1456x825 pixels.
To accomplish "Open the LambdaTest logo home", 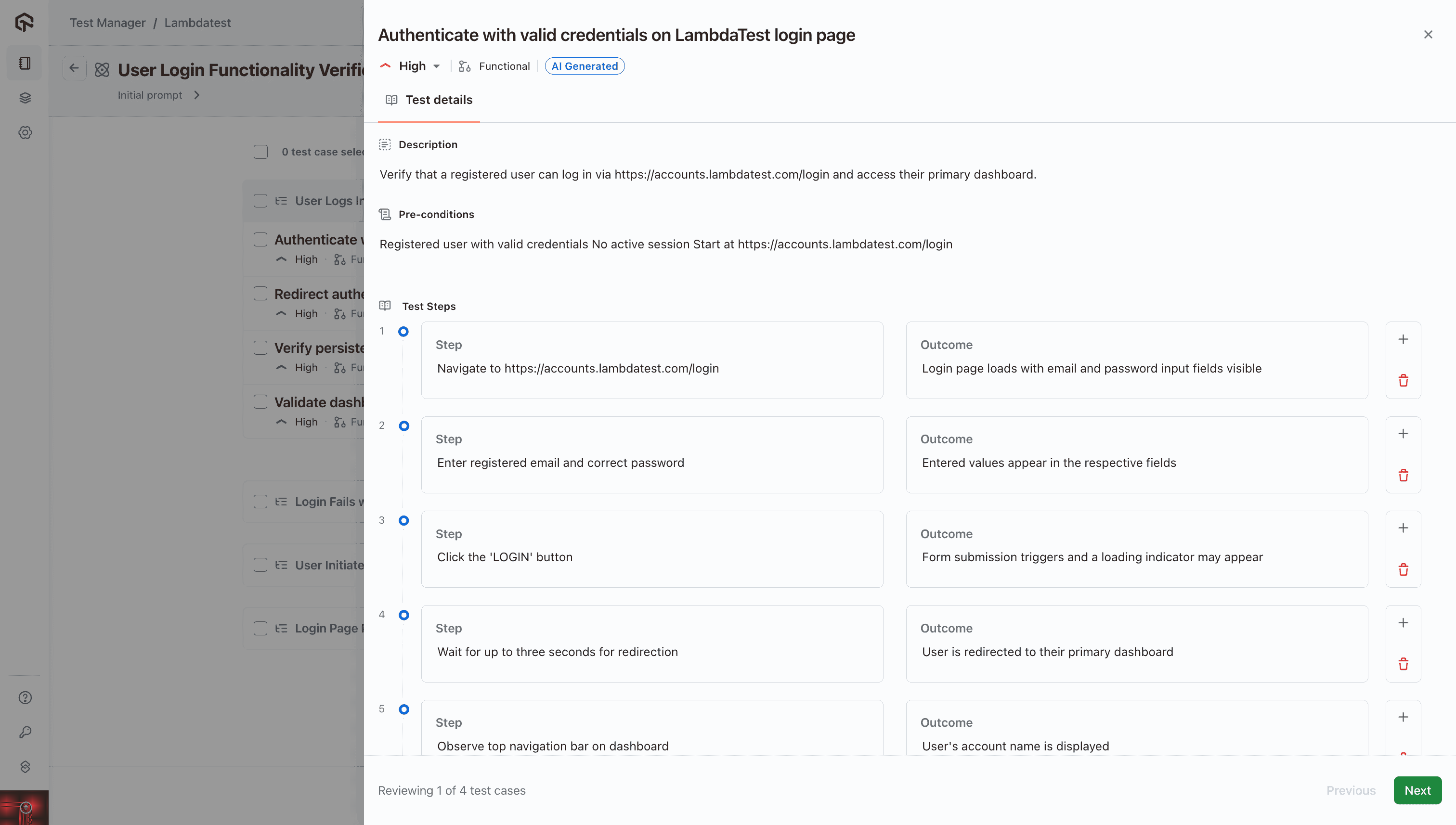I will [x=25, y=22].
